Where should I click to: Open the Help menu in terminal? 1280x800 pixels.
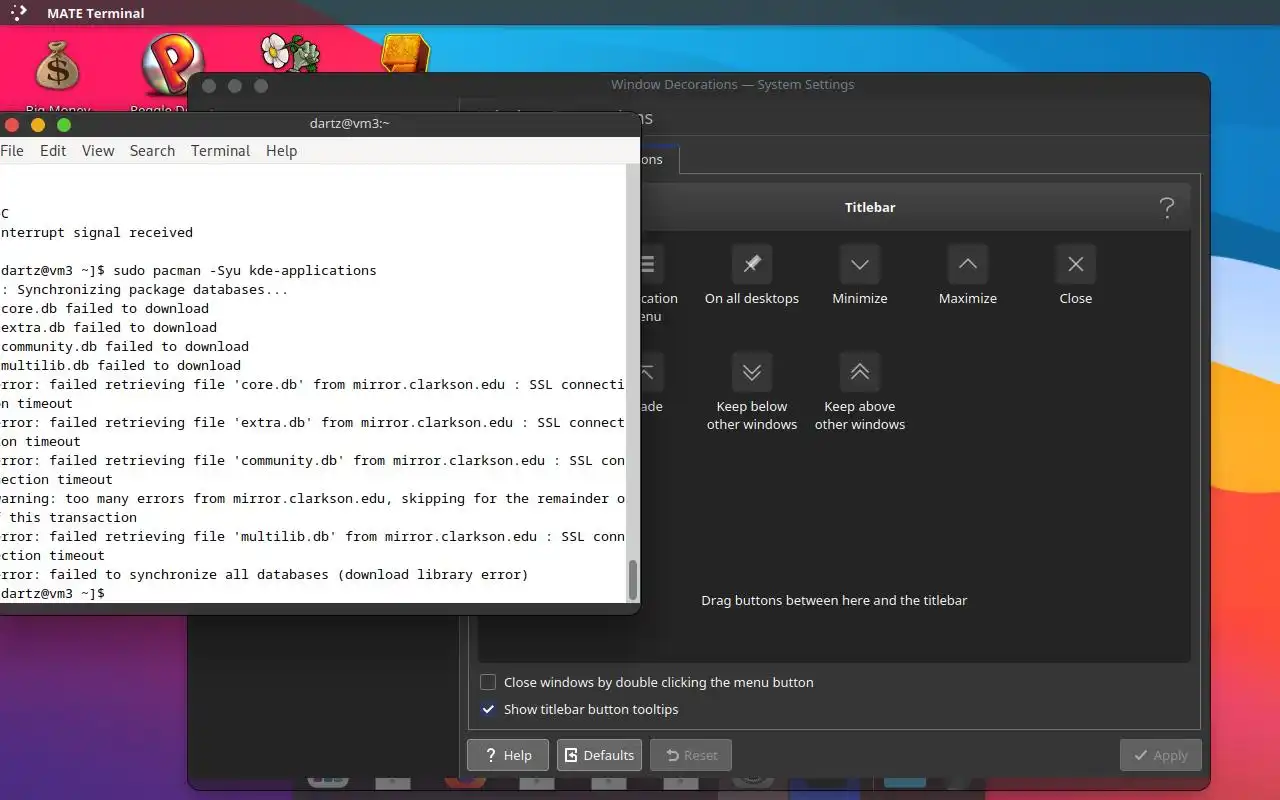(281, 151)
